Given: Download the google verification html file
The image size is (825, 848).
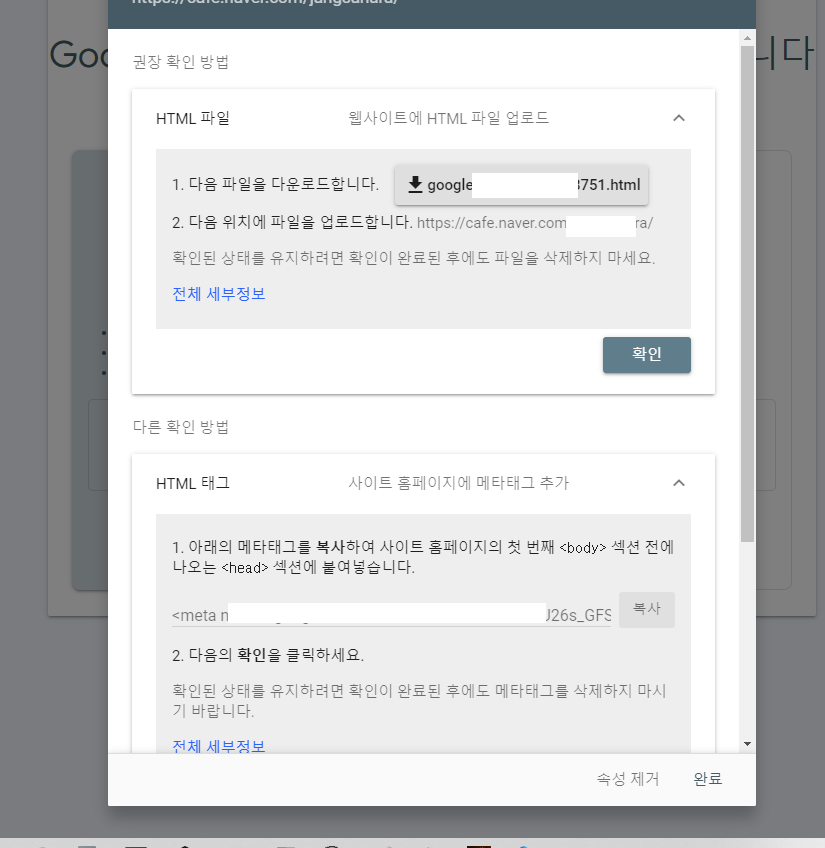Looking at the screenshot, I should [x=521, y=185].
